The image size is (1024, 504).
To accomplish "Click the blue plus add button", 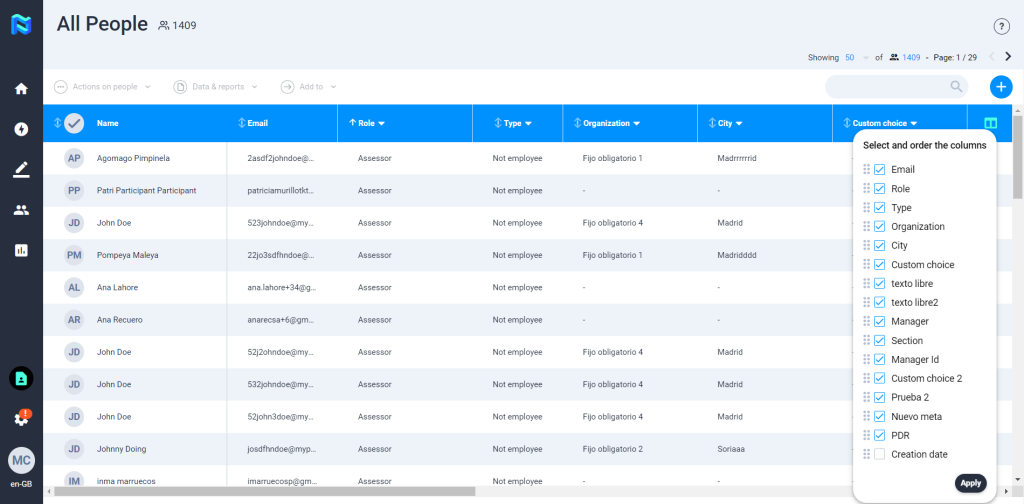I will [1001, 87].
